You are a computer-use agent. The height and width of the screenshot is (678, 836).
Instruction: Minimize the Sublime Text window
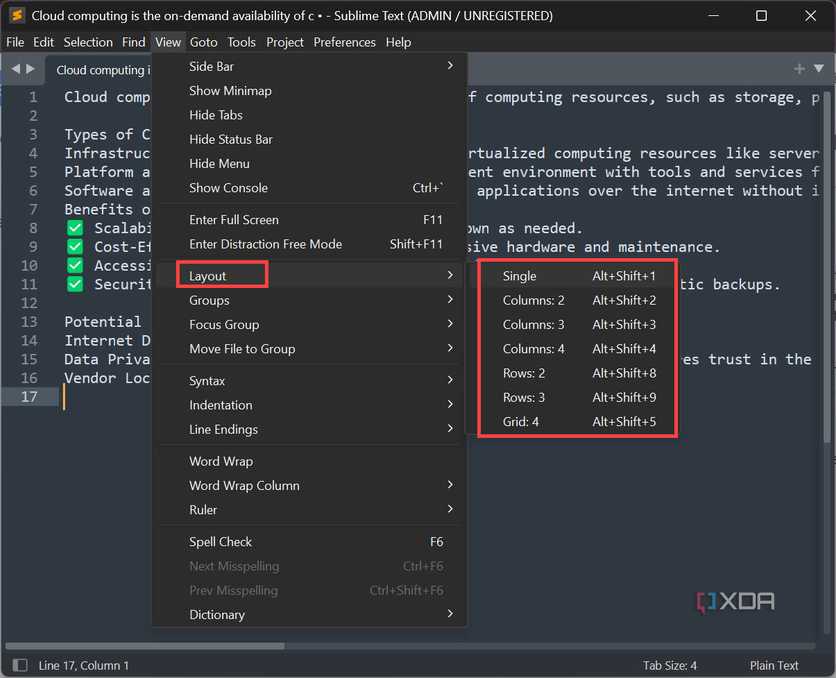click(x=713, y=15)
